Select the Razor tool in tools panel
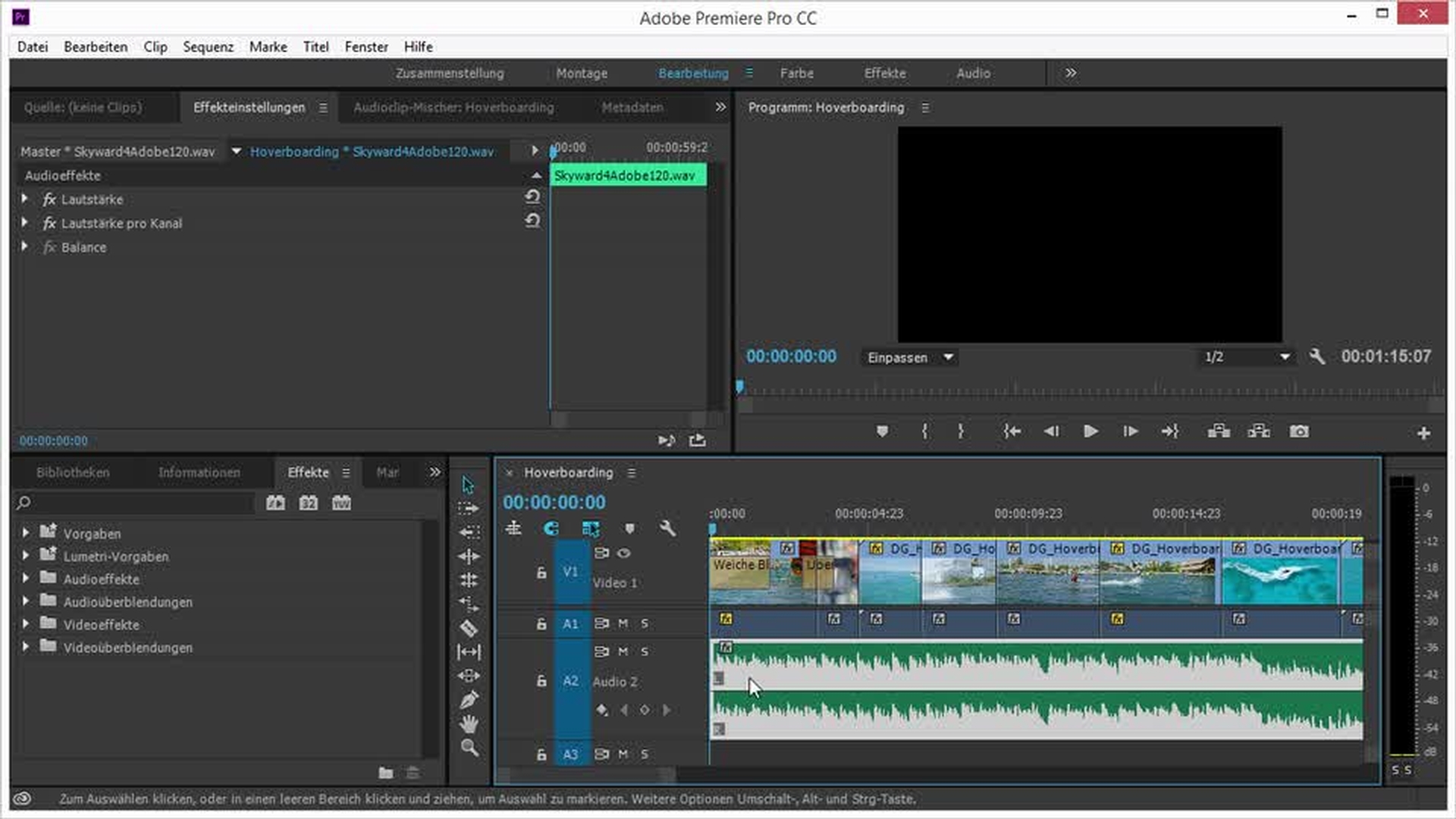The width and height of the screenshot is (1456, 819). pos(469,628)
